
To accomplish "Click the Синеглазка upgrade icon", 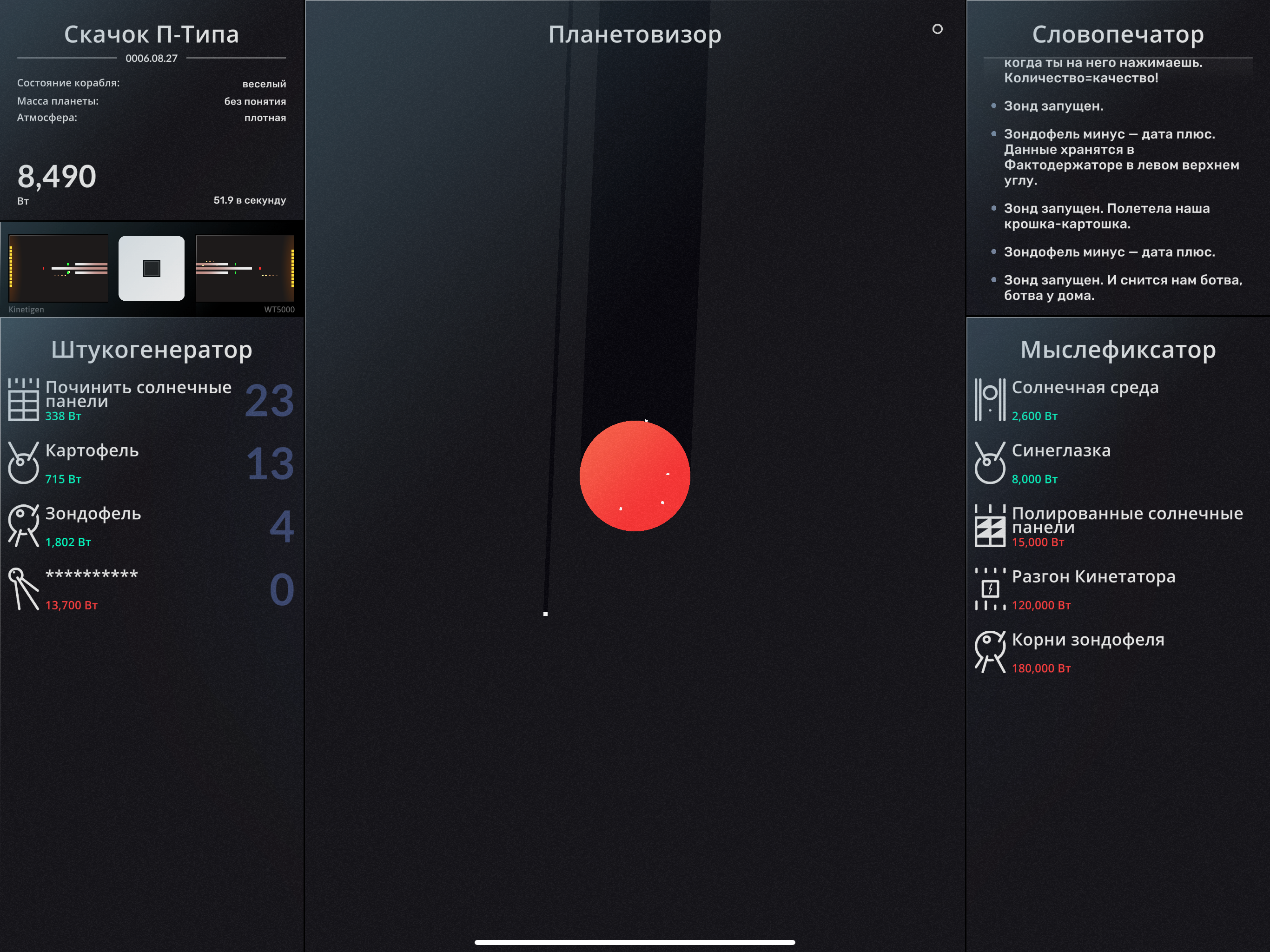I will point(990,463).
